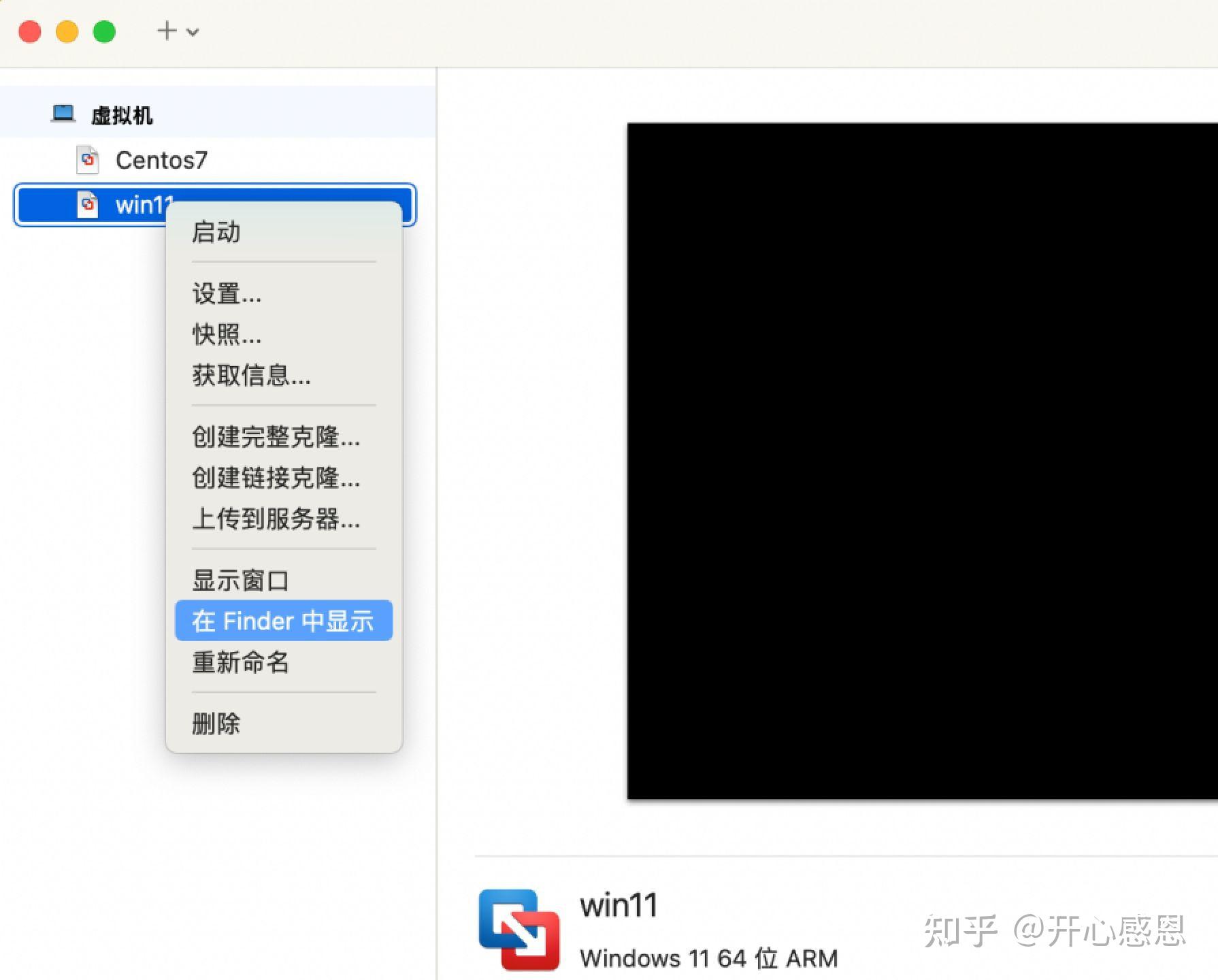Image resolution: width=1218 pixels, height=980 pixels.
Task: Click the 虚拟机 laptop icon
Action: pos(64,114)
